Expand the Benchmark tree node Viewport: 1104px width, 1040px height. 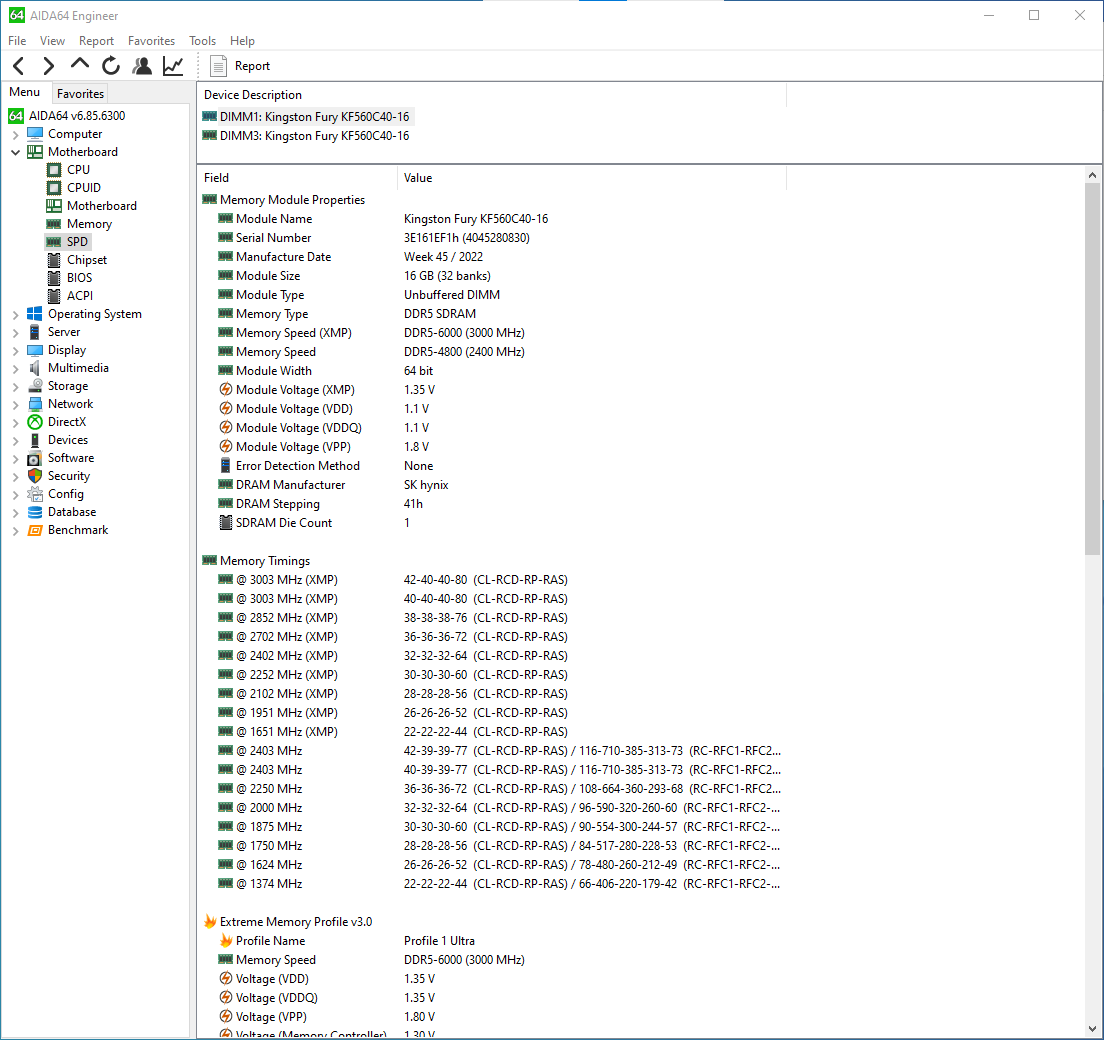[15, 531]
